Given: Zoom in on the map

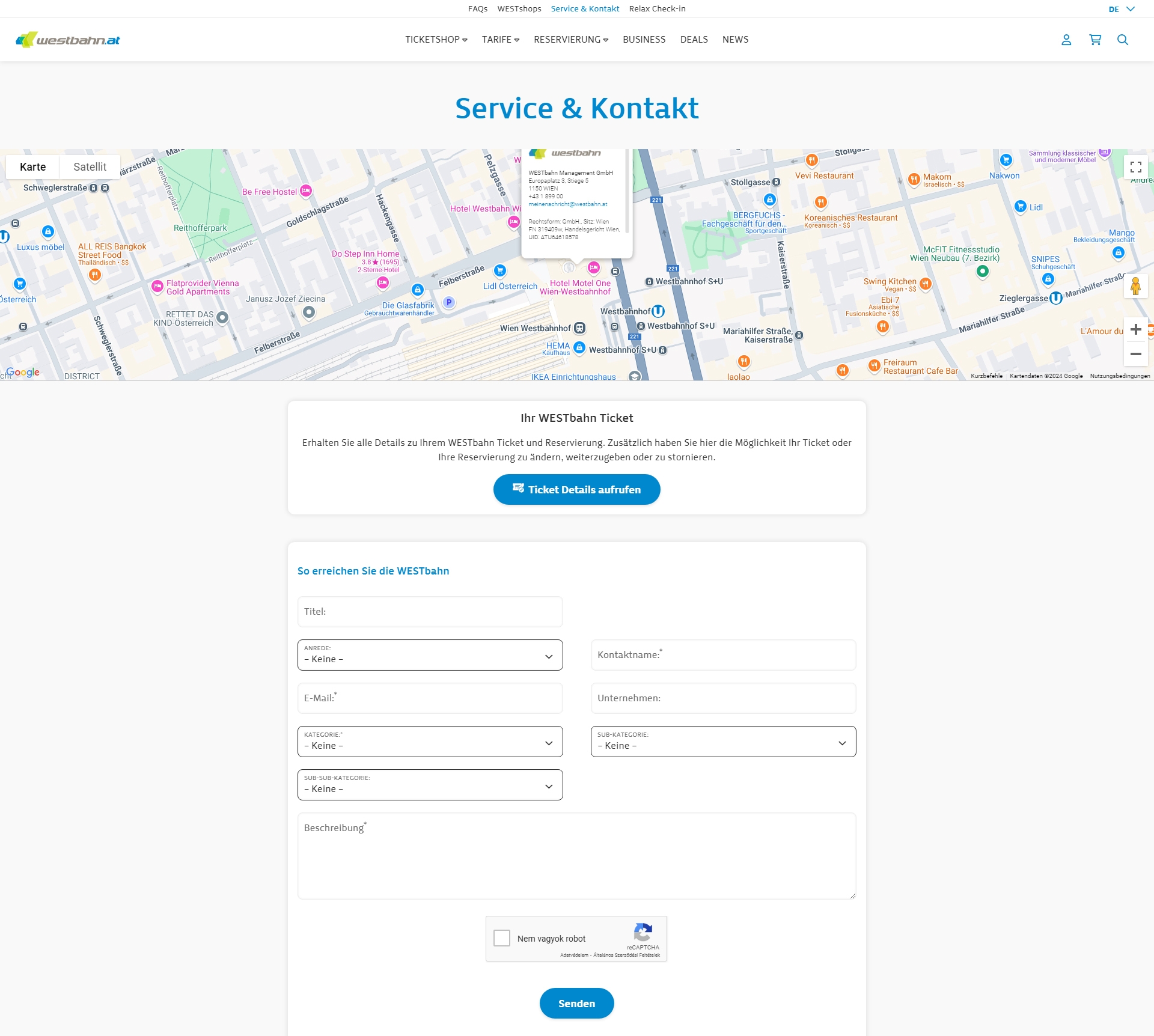Looking at the screenshot, I should [1136, 329].
